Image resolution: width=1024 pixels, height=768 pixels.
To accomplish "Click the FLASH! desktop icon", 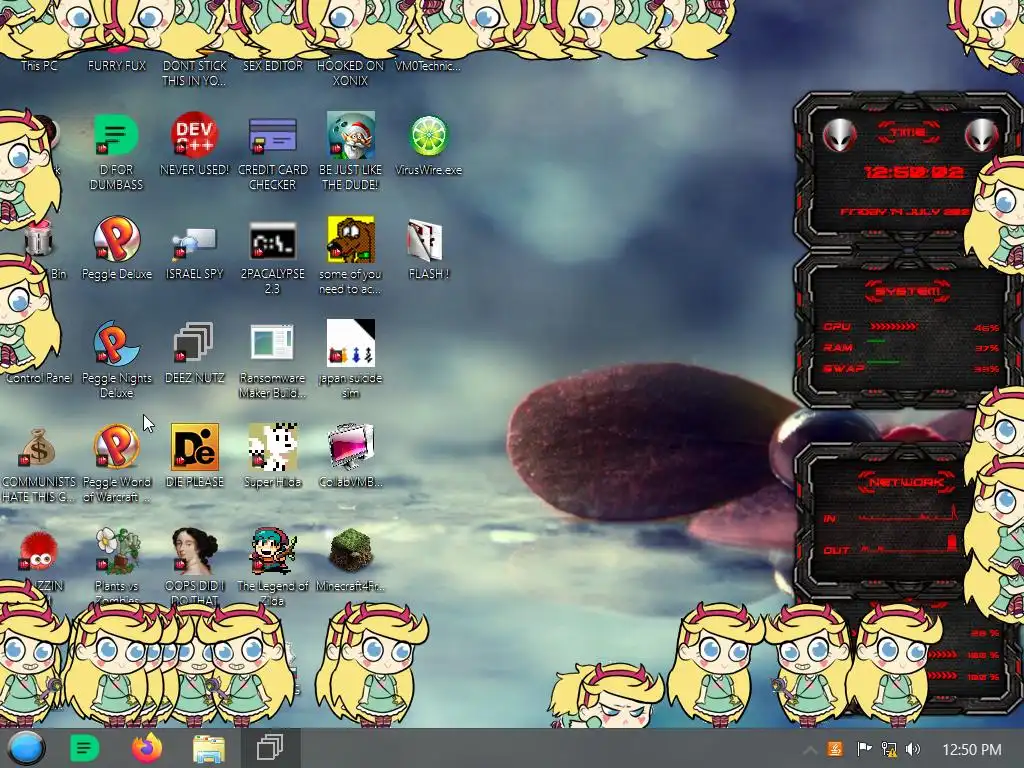I will pos(425,240).
